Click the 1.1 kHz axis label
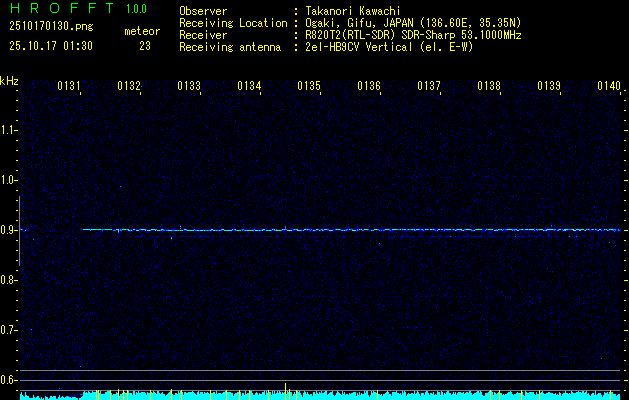The width and height of the screenshot is (629, 400). pos(8,130)
